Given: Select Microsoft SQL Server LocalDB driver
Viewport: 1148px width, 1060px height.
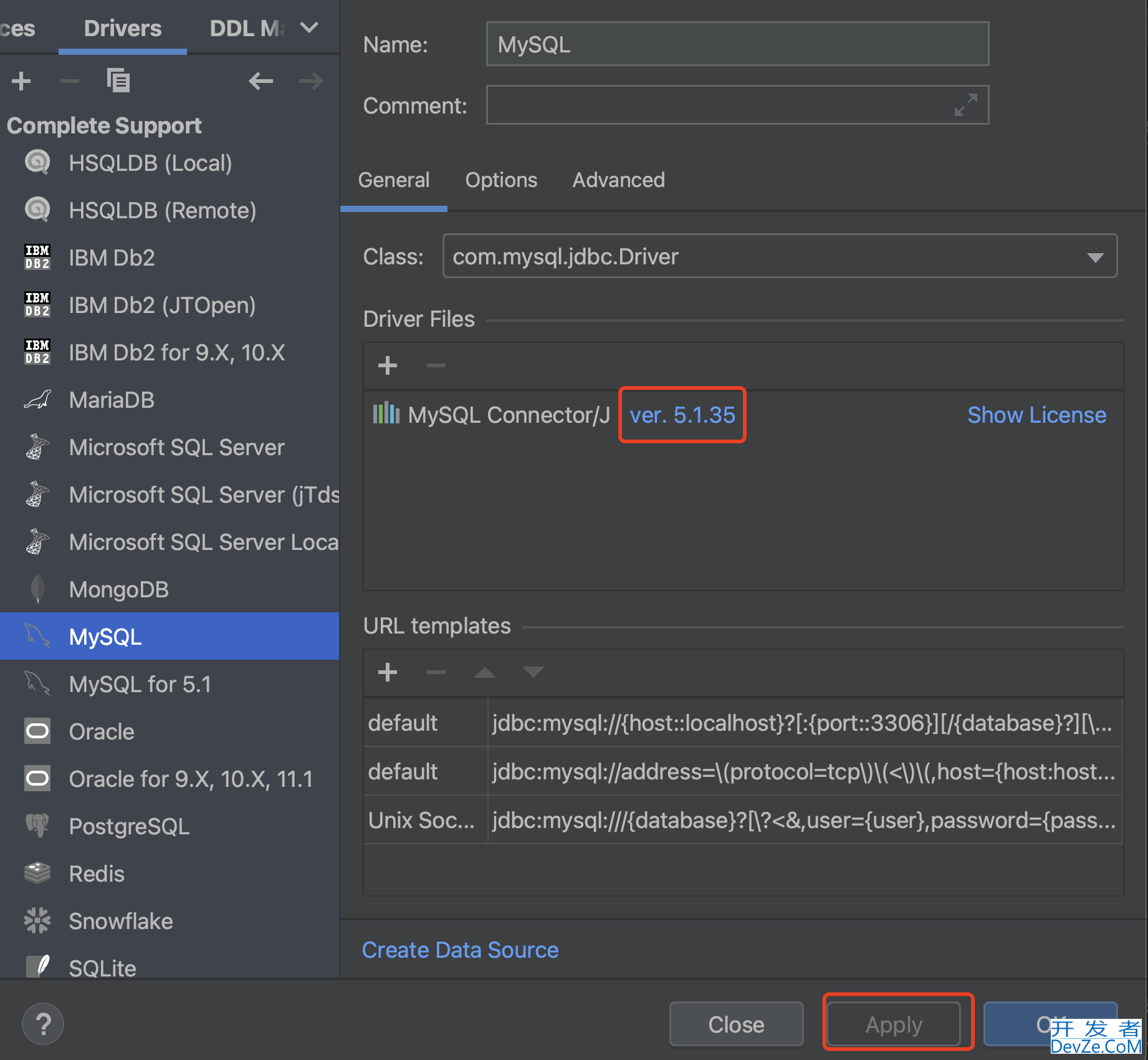Looking at the screenshot, I should click(170, 542).
